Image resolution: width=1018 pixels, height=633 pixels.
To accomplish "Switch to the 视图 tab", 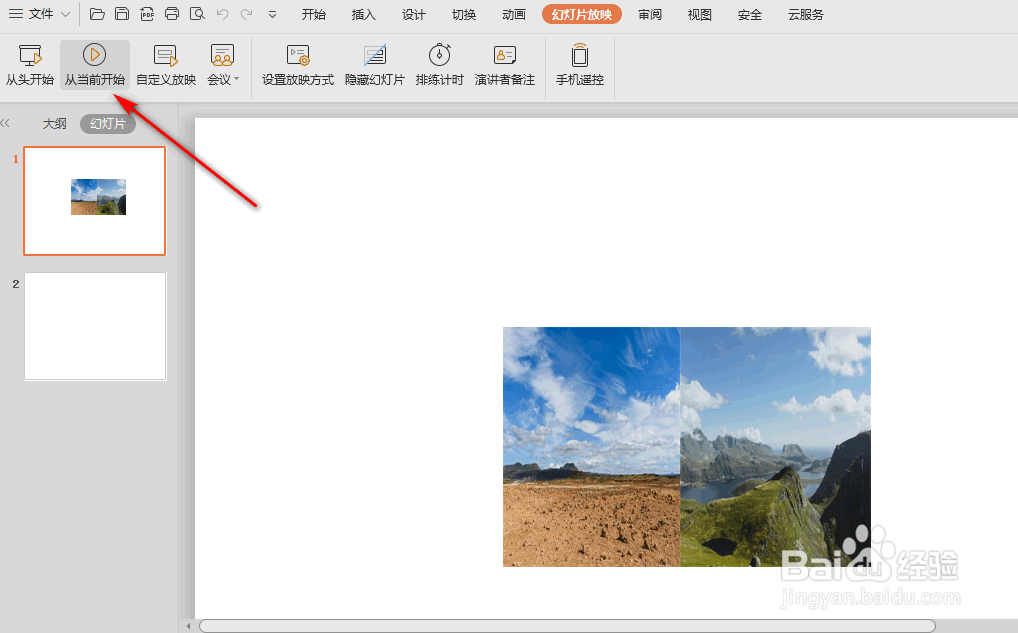I will point(700,14).
